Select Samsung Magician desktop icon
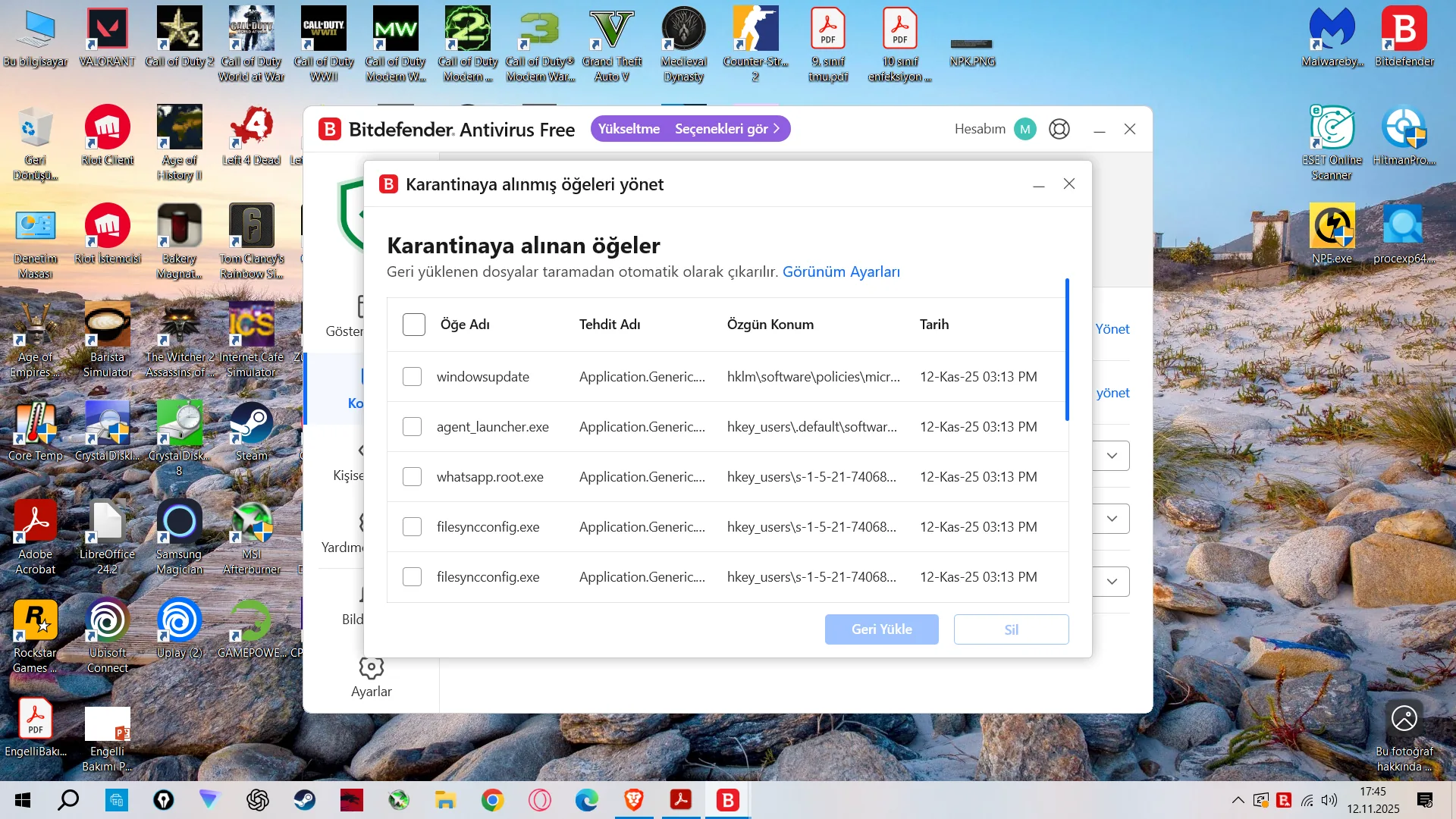Viewport: 1456px width, 819px height. click(180, 538)
